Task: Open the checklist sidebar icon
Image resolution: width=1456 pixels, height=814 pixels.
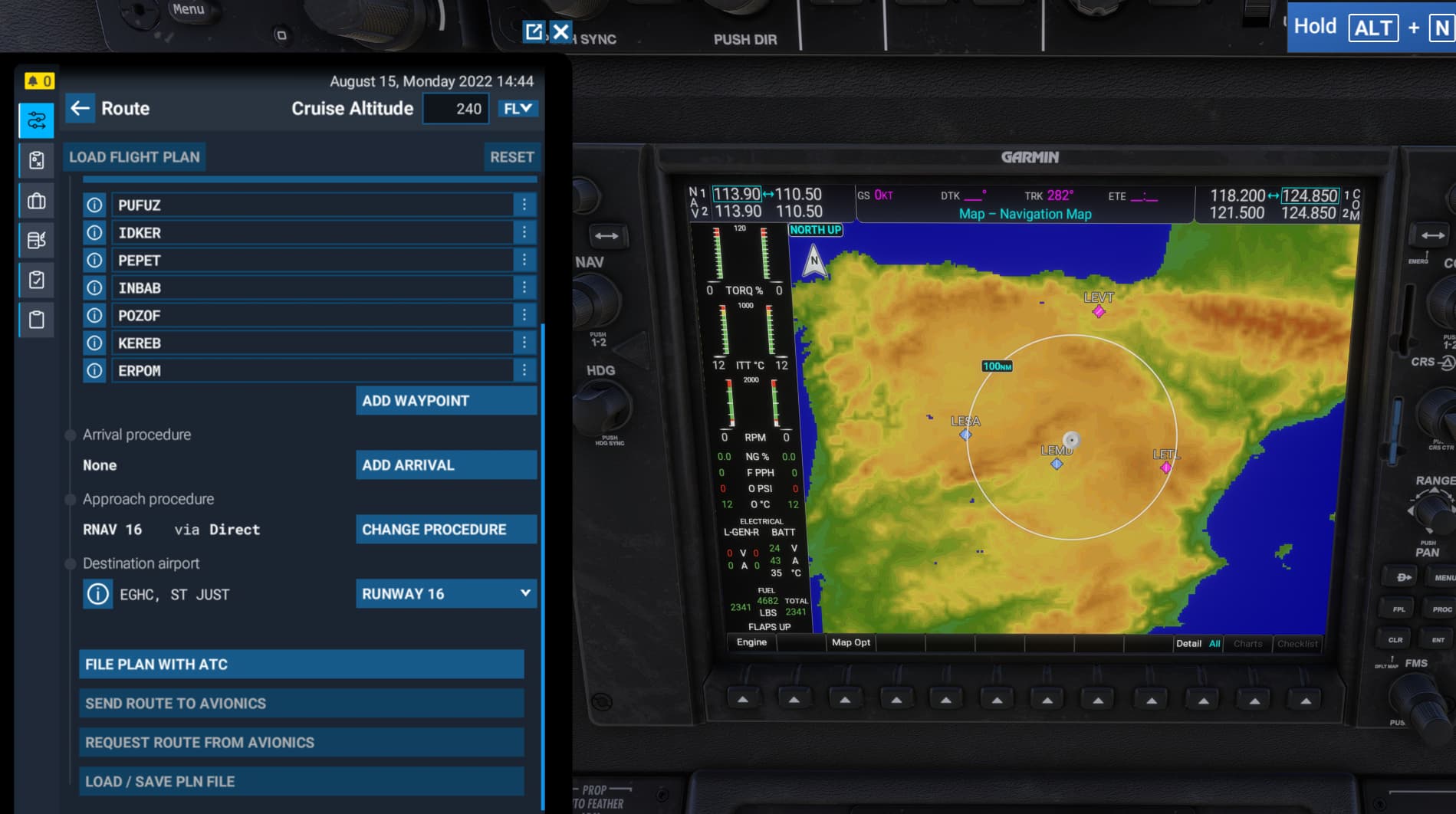Action: point(36,280)
